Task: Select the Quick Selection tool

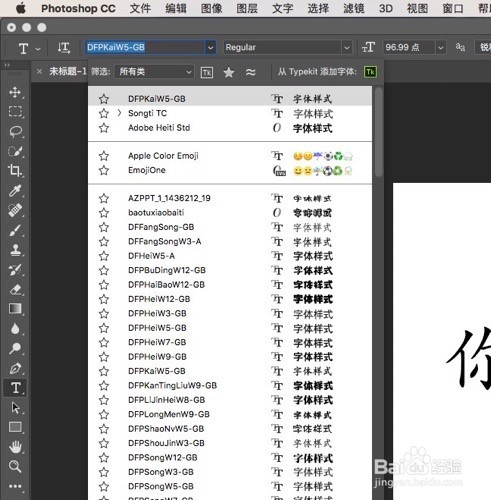Action: 15,151
